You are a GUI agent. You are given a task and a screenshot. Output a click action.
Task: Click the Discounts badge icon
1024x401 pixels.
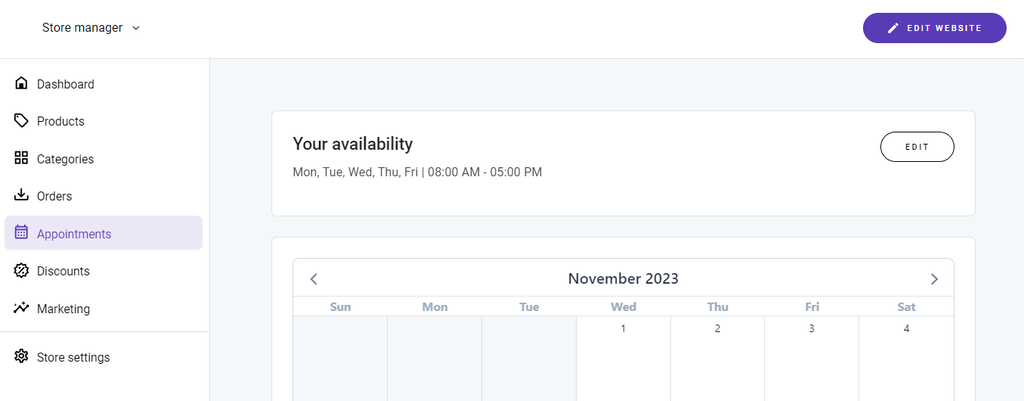point(21,270)
